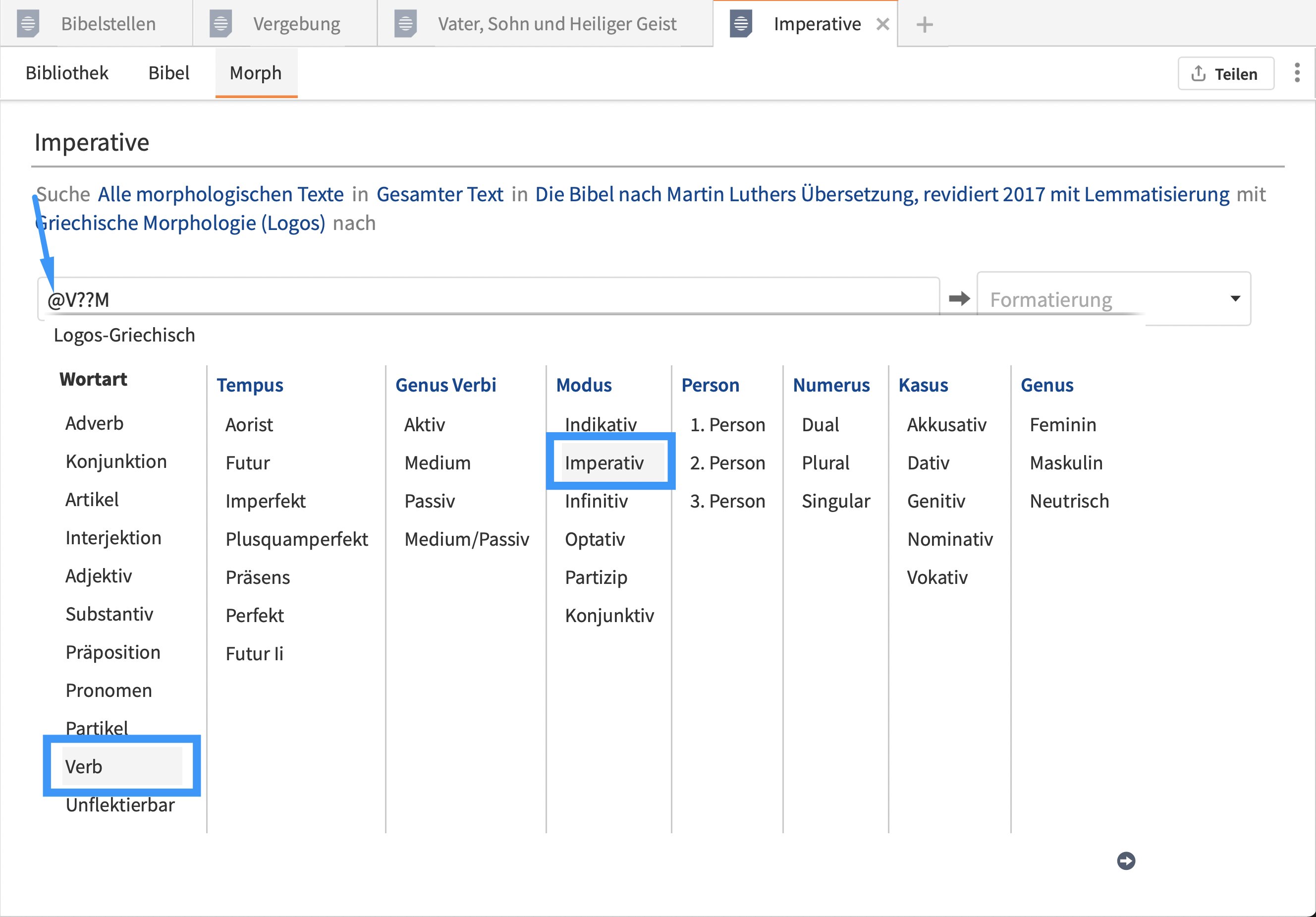Select Pronomen under Wortart

point(109,690)
